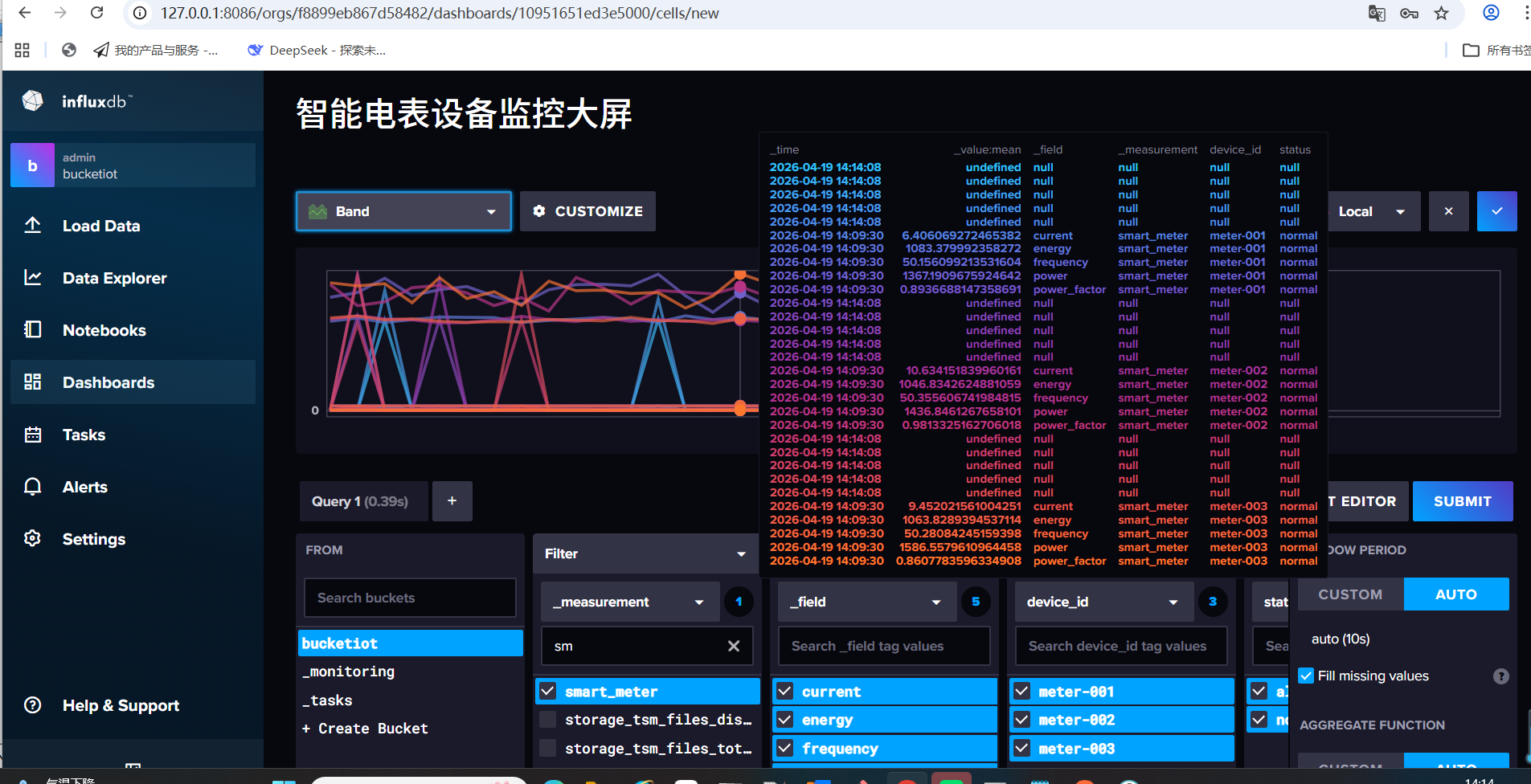1531x784 pixels.
Task: Open status tag key dropdown
Action: (x=1271, y=602)
